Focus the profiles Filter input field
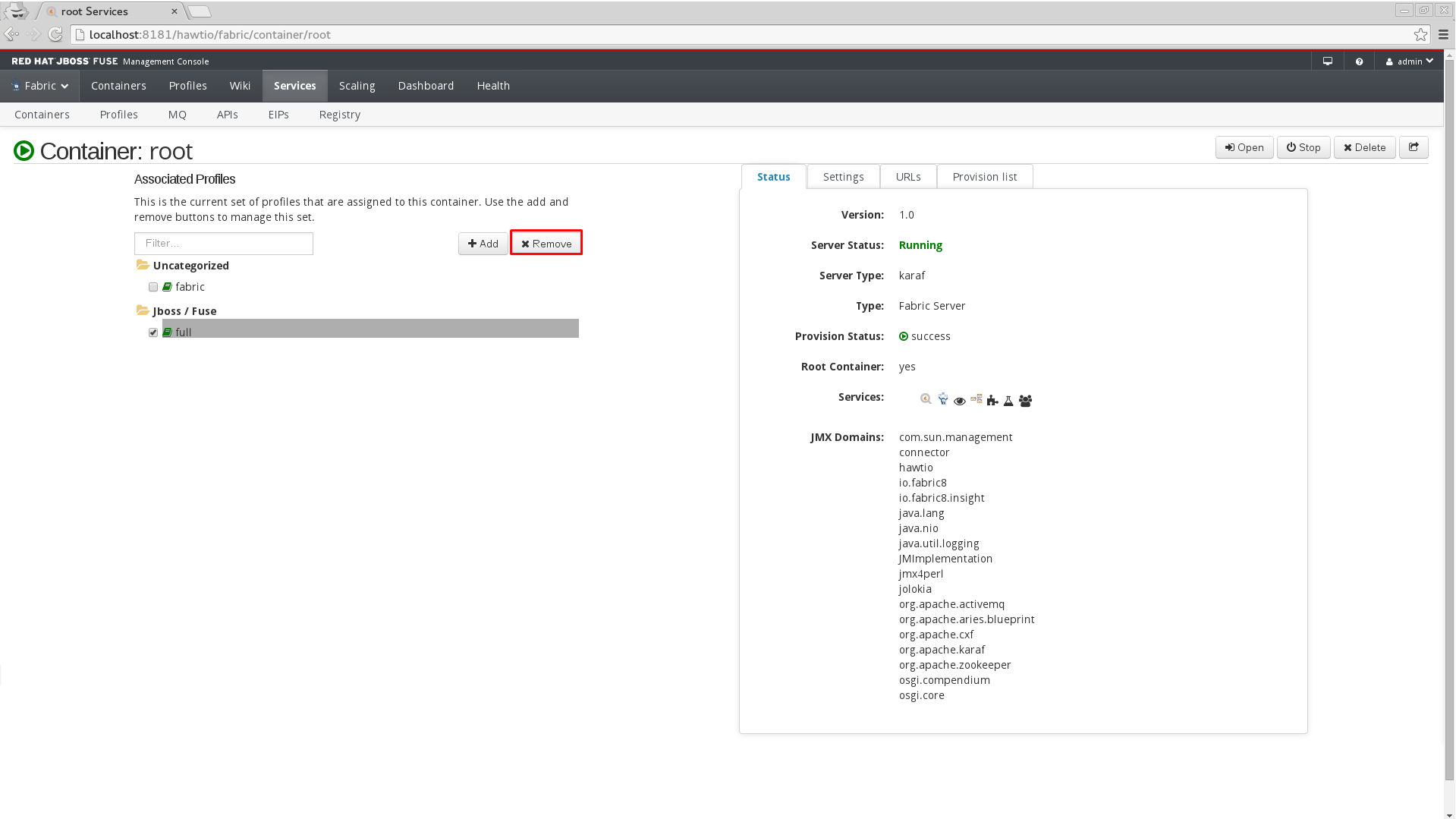The image size is (1456, 819). (224, 244)
